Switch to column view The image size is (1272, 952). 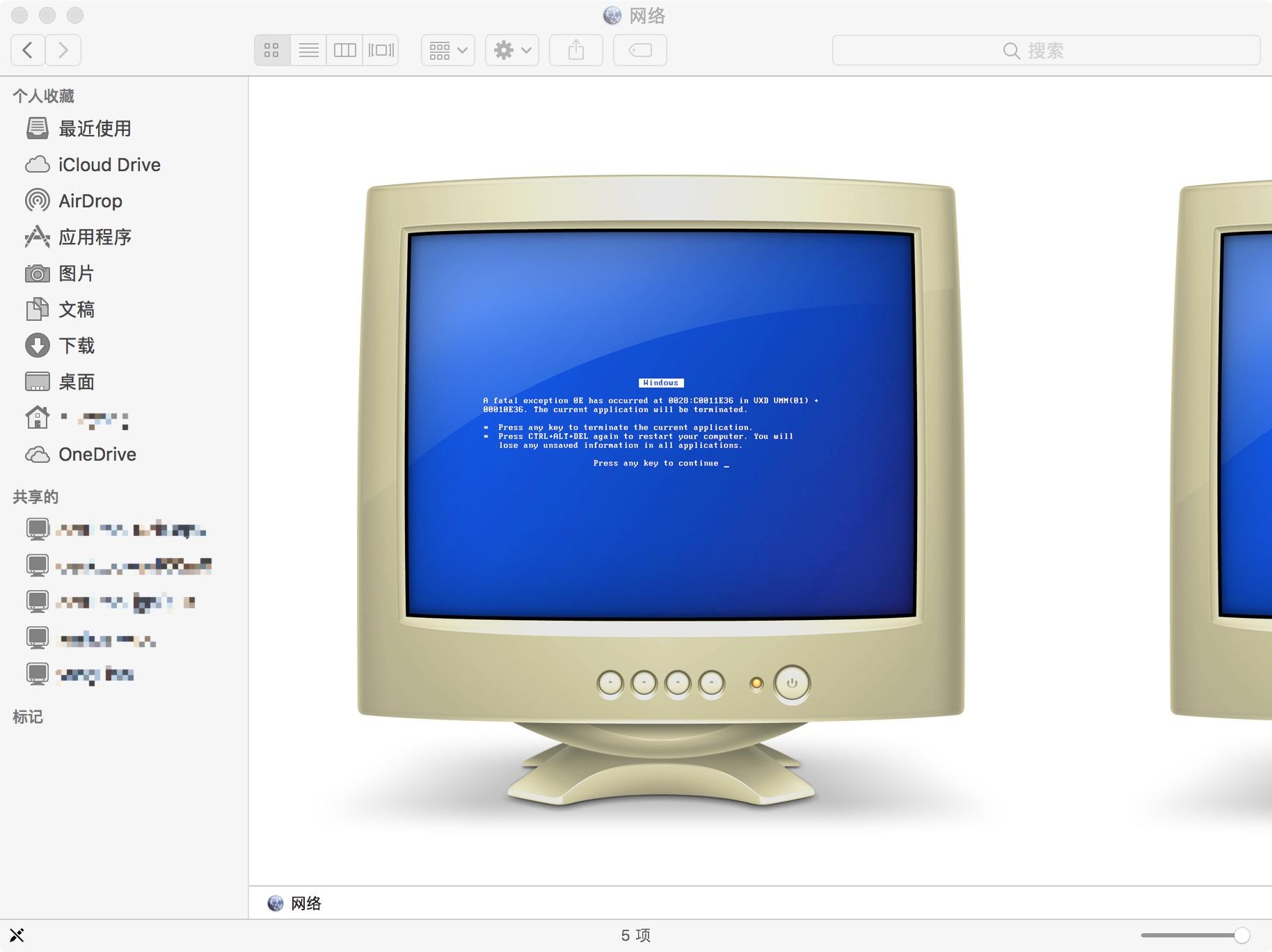click(x=344, y=49)
